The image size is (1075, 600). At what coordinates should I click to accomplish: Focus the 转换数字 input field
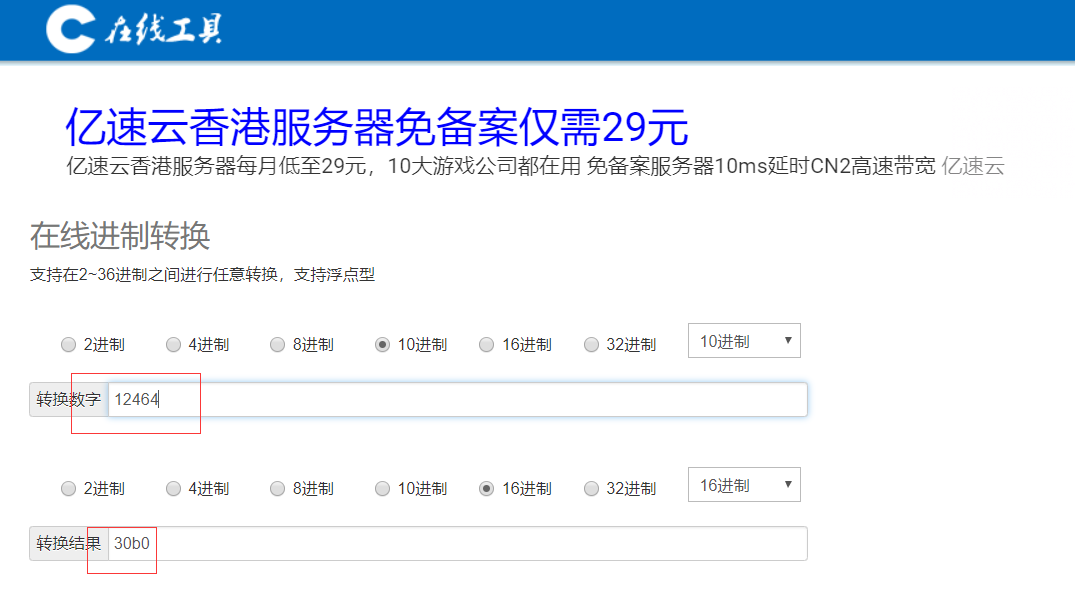coord(457,400)
